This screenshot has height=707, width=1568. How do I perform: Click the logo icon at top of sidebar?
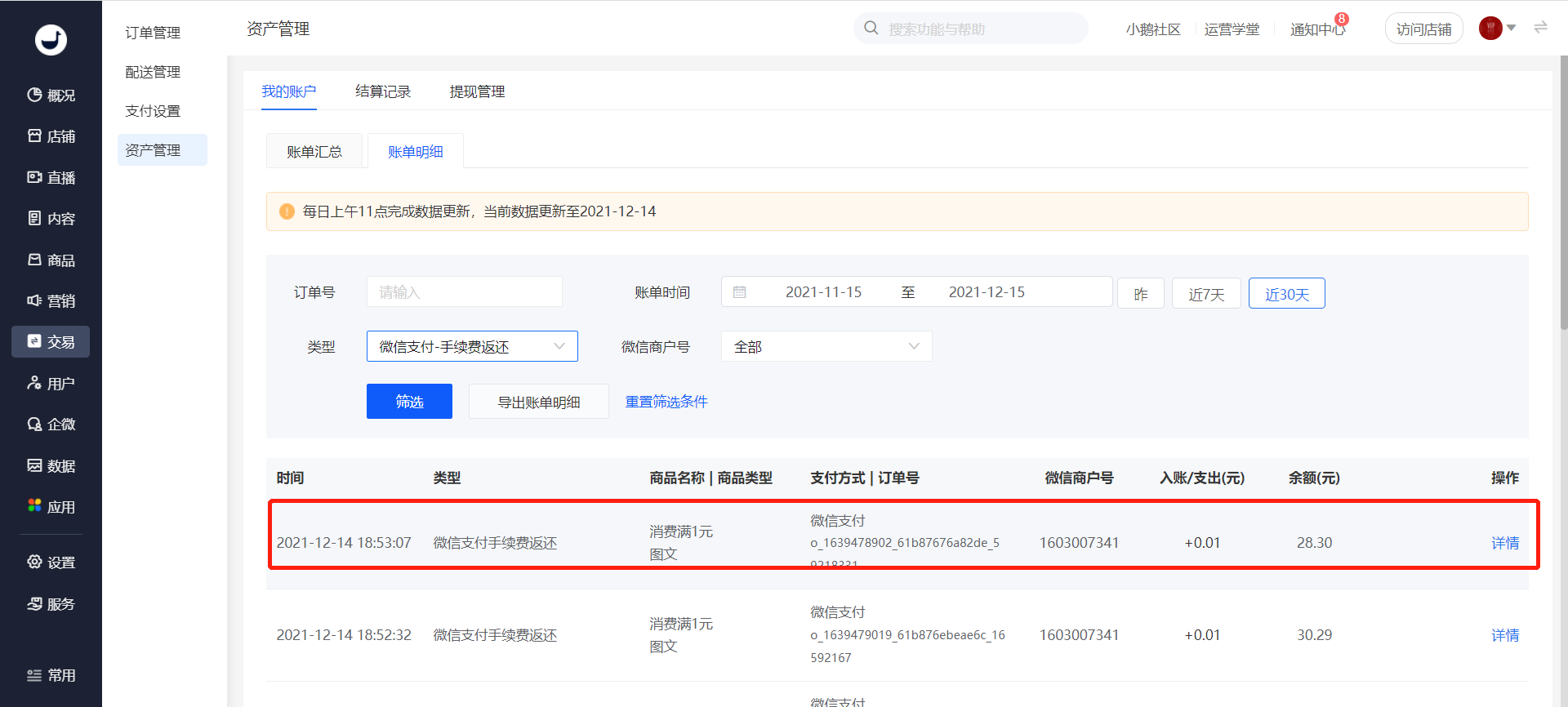pos(51,40)
